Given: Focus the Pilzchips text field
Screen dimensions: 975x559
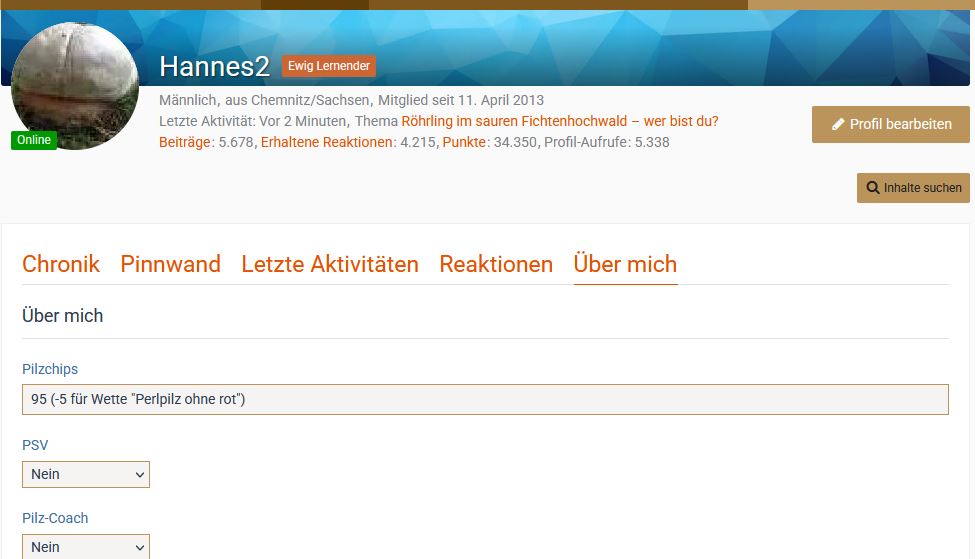Looking at the screenshot, I should [x=485, y=399].
